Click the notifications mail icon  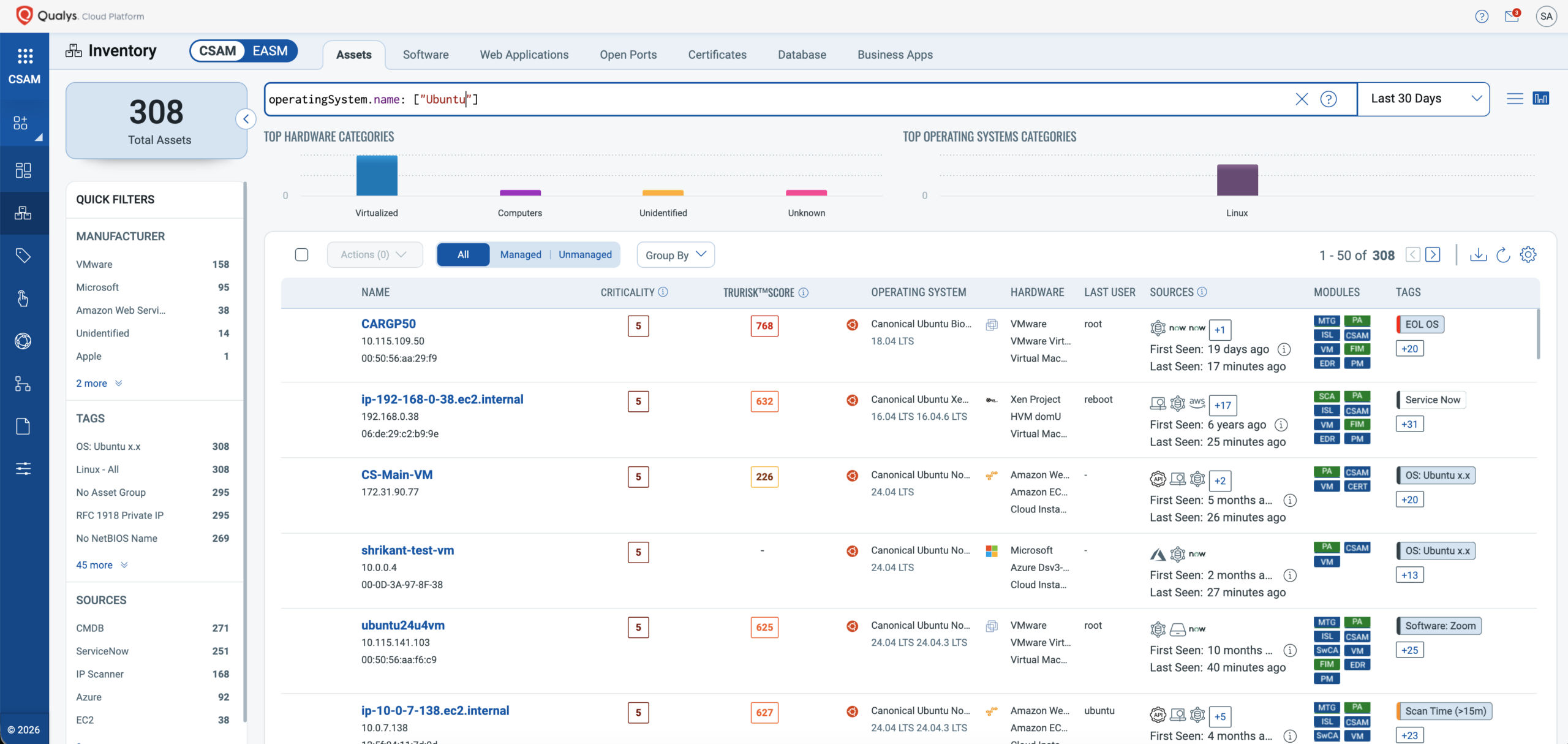tap(1511, 17)
